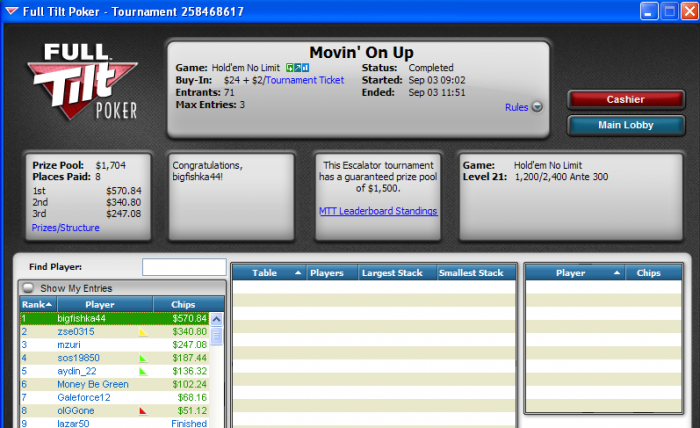The height and width of the screenshot is (428, 700).
Task: Select player bigfishka44 in standings
Action: coord(114,319)
